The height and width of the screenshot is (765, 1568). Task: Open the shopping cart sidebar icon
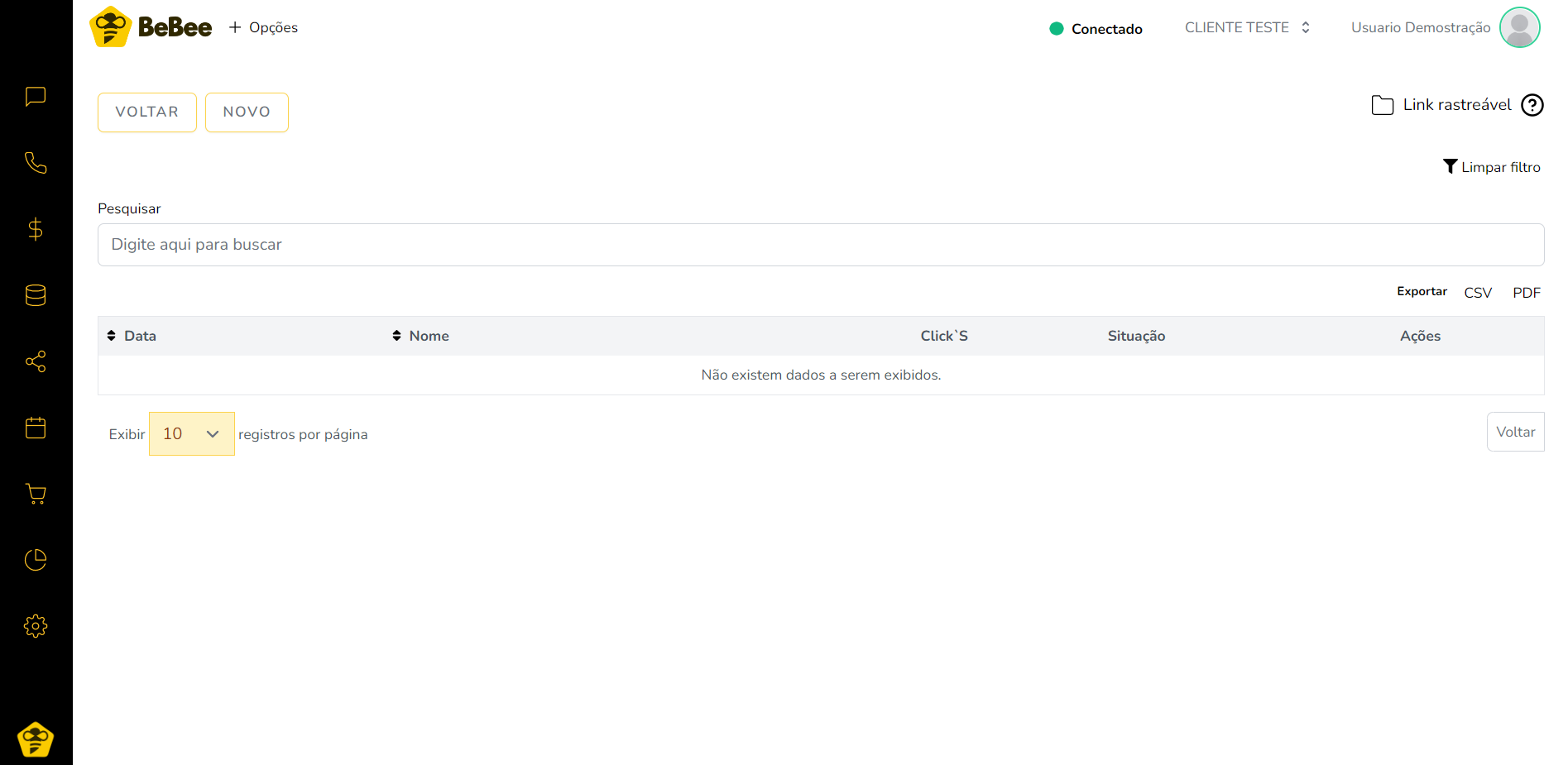click(x=36, y=494)
